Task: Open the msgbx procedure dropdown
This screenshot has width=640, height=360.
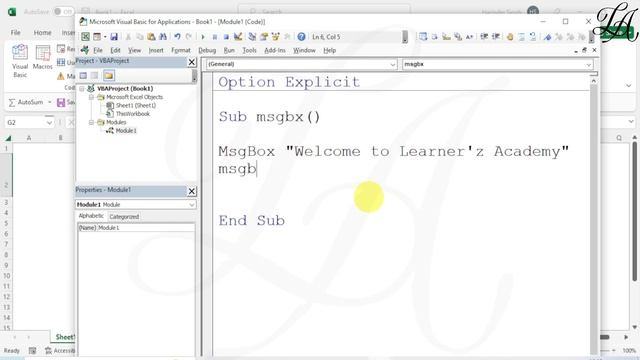Action: coord(589,64)
